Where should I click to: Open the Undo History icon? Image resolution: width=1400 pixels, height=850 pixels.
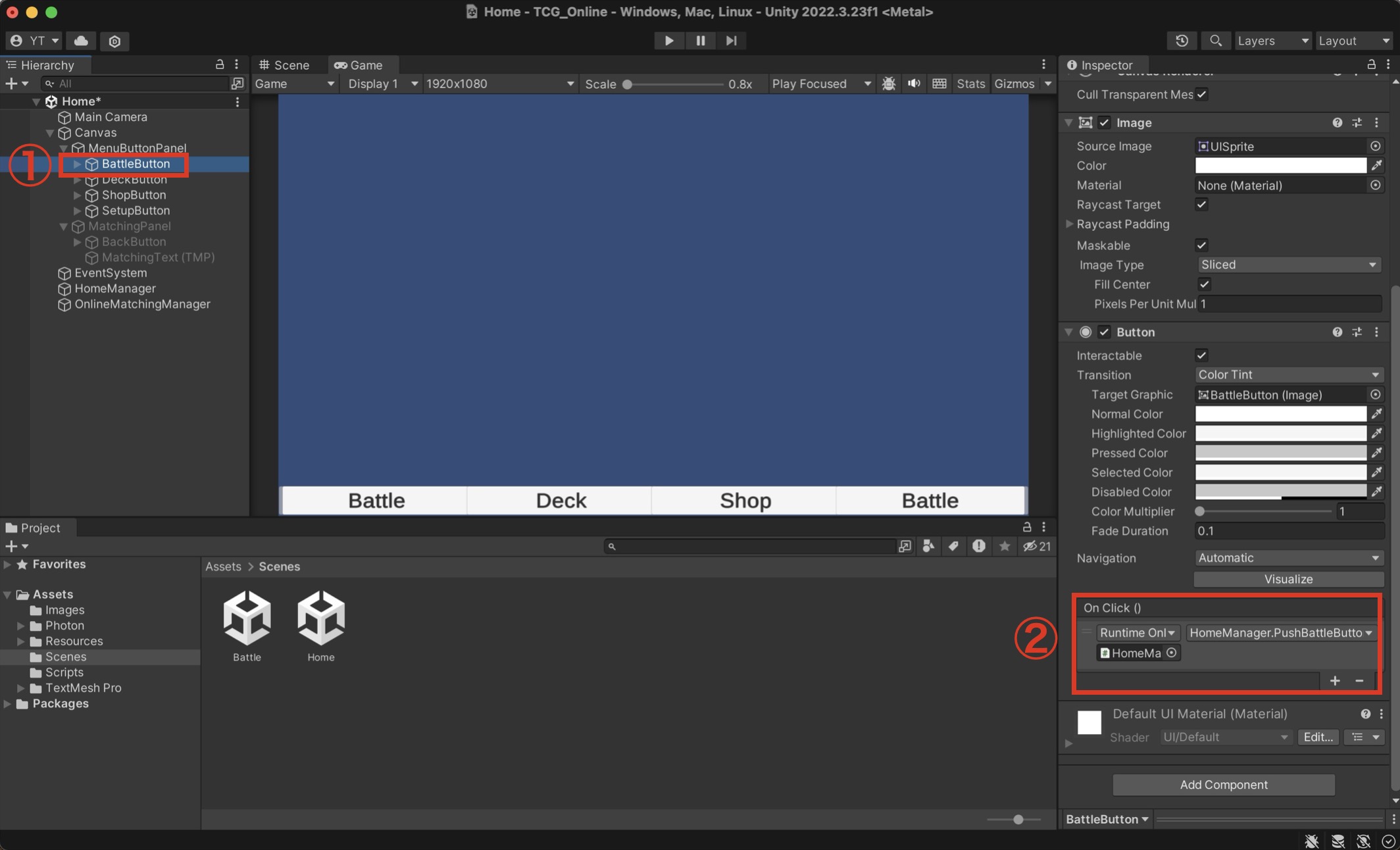point(1182,41)
